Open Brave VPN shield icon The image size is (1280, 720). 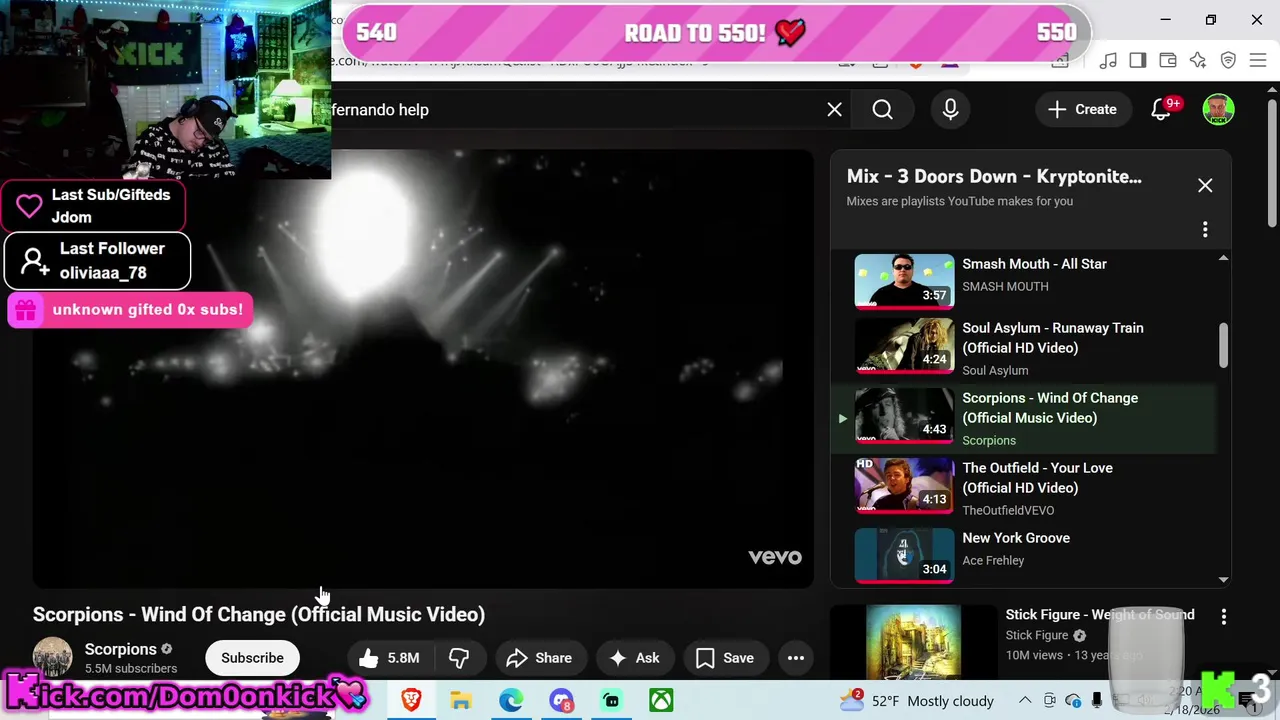pyautogui.click(x=1228, y=61)
